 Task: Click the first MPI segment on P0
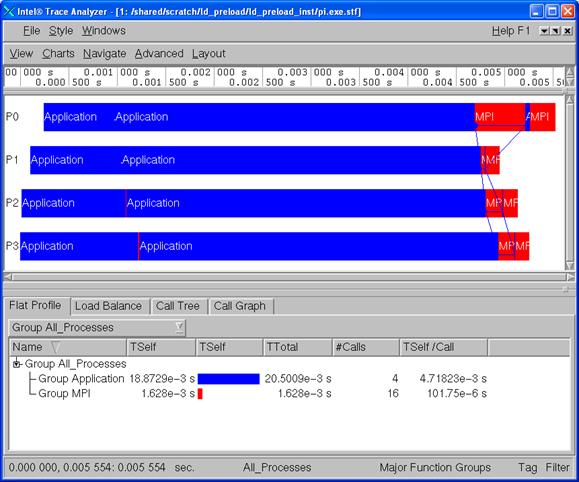pyautogui.click(x=500, y=117)
